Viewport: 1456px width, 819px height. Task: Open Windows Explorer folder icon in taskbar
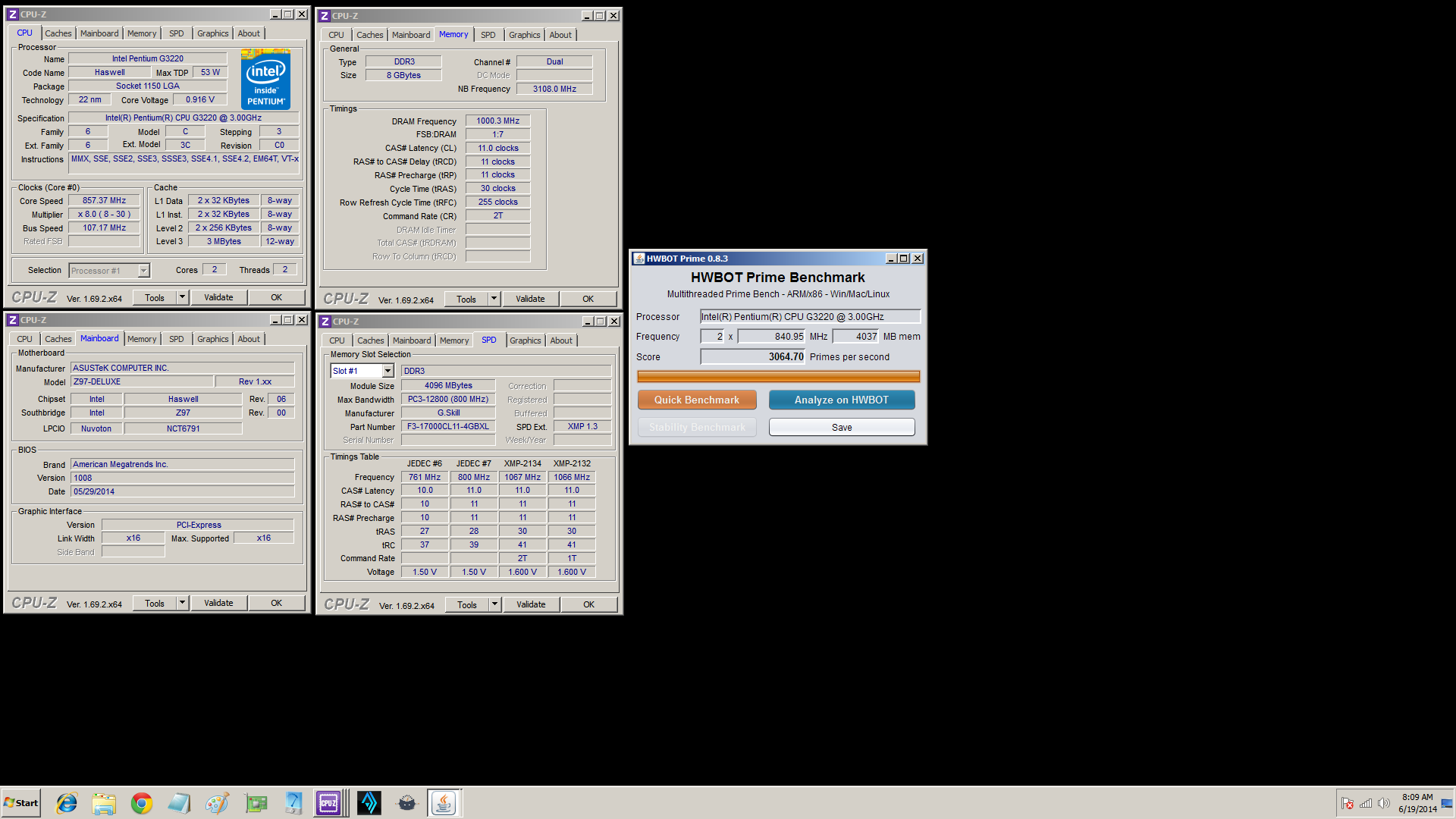pyautogui.click(x=104, y=802)
